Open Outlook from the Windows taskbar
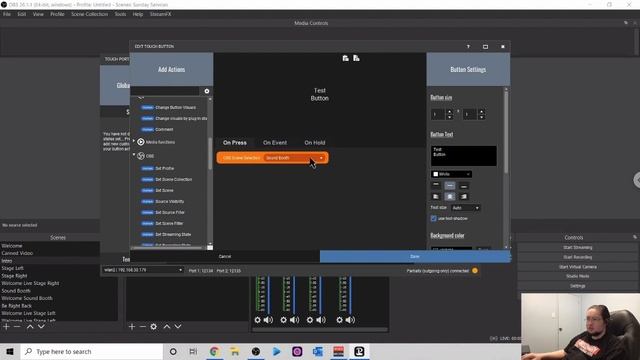The width and height of the screenshot is (640, 360). click(x=318, y=351)
